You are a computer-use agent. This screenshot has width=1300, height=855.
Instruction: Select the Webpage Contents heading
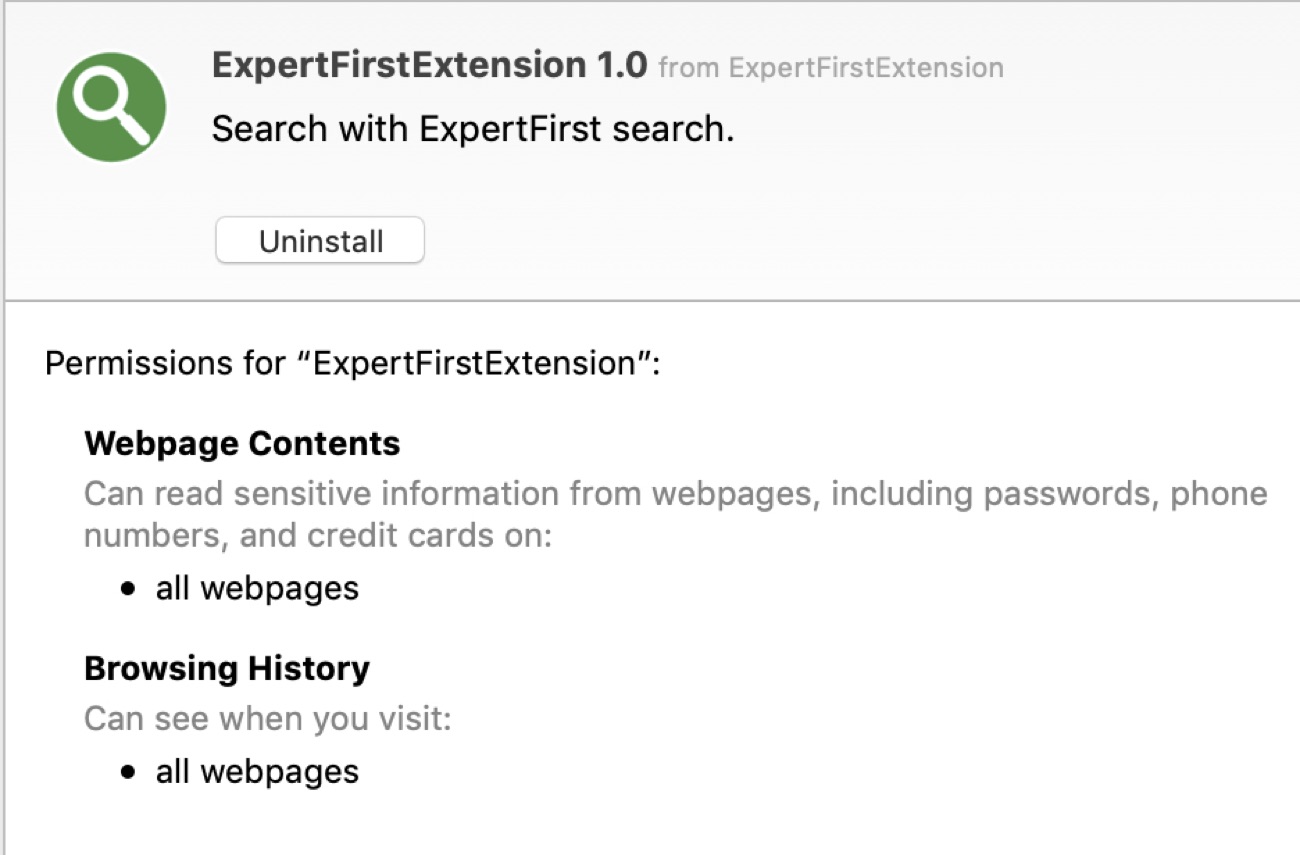click(x=242, y=443)
